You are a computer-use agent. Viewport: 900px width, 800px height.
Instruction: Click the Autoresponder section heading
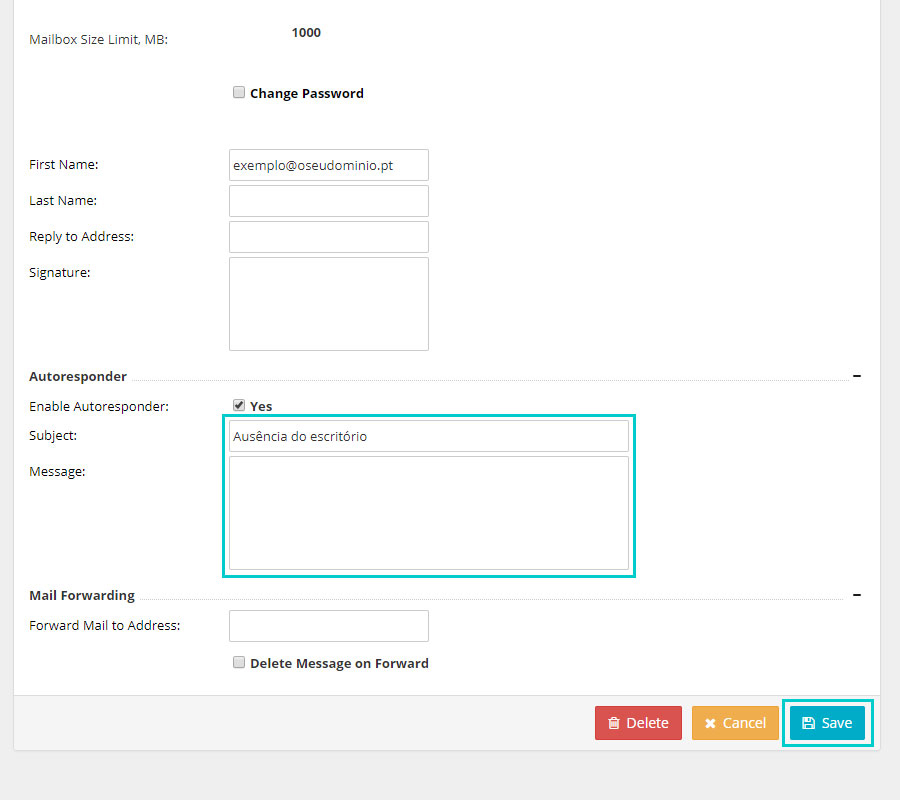[x=78, y=377]
